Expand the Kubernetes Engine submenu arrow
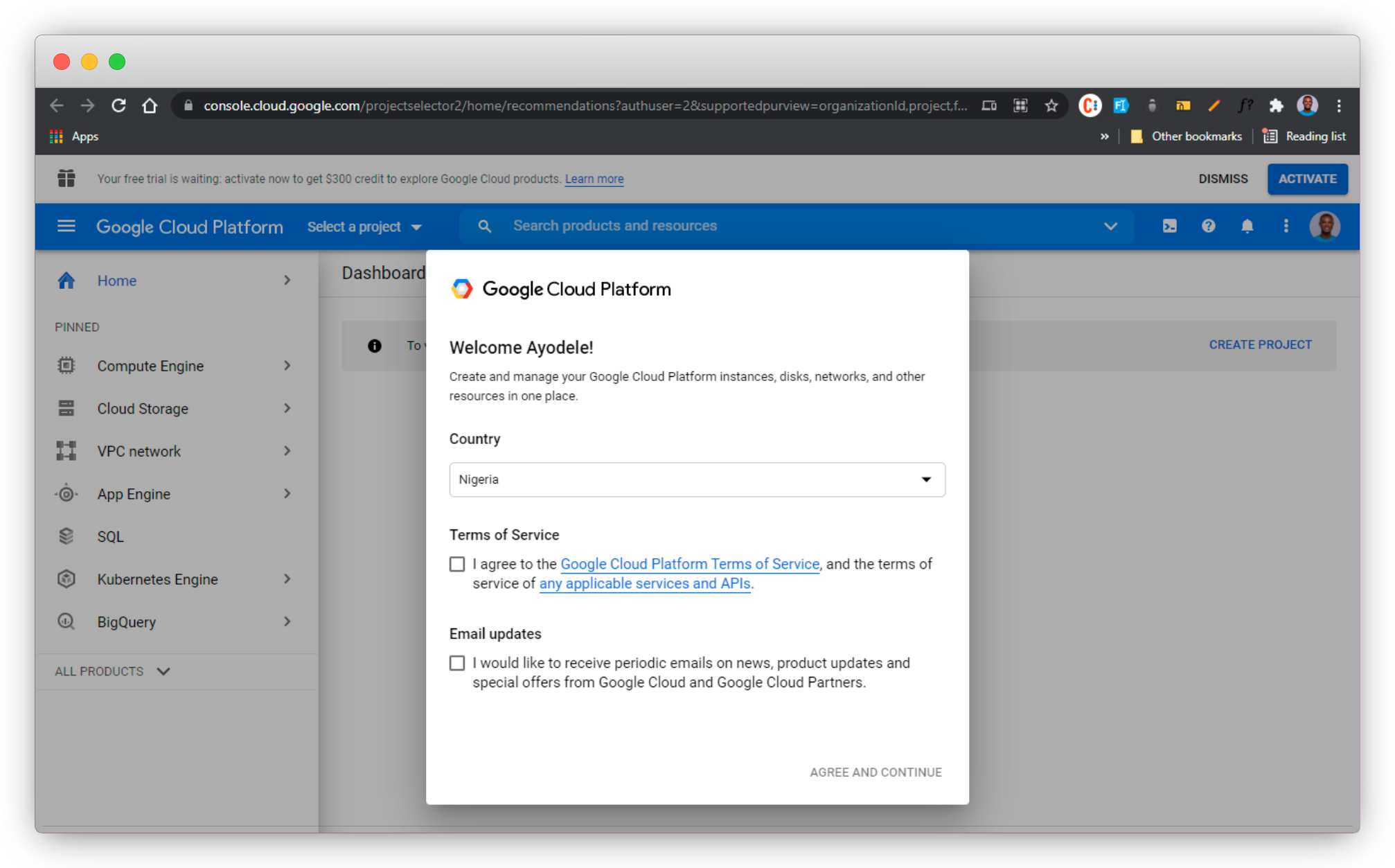 click(x=287, y=579)
